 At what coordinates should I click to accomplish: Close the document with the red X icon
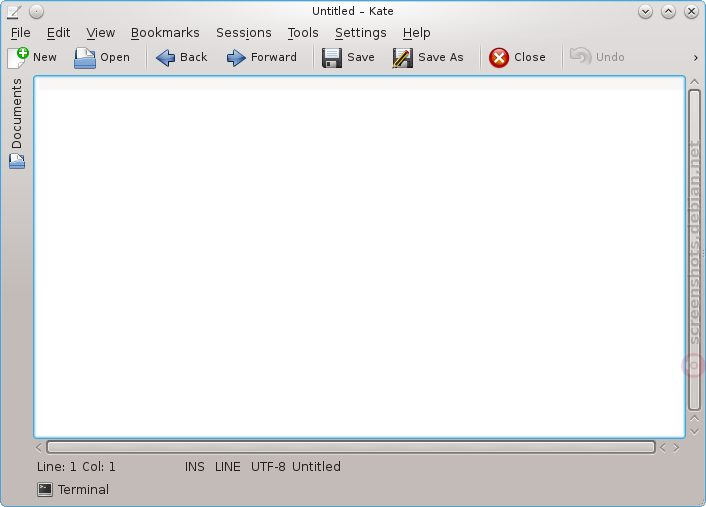pos(499,58)
